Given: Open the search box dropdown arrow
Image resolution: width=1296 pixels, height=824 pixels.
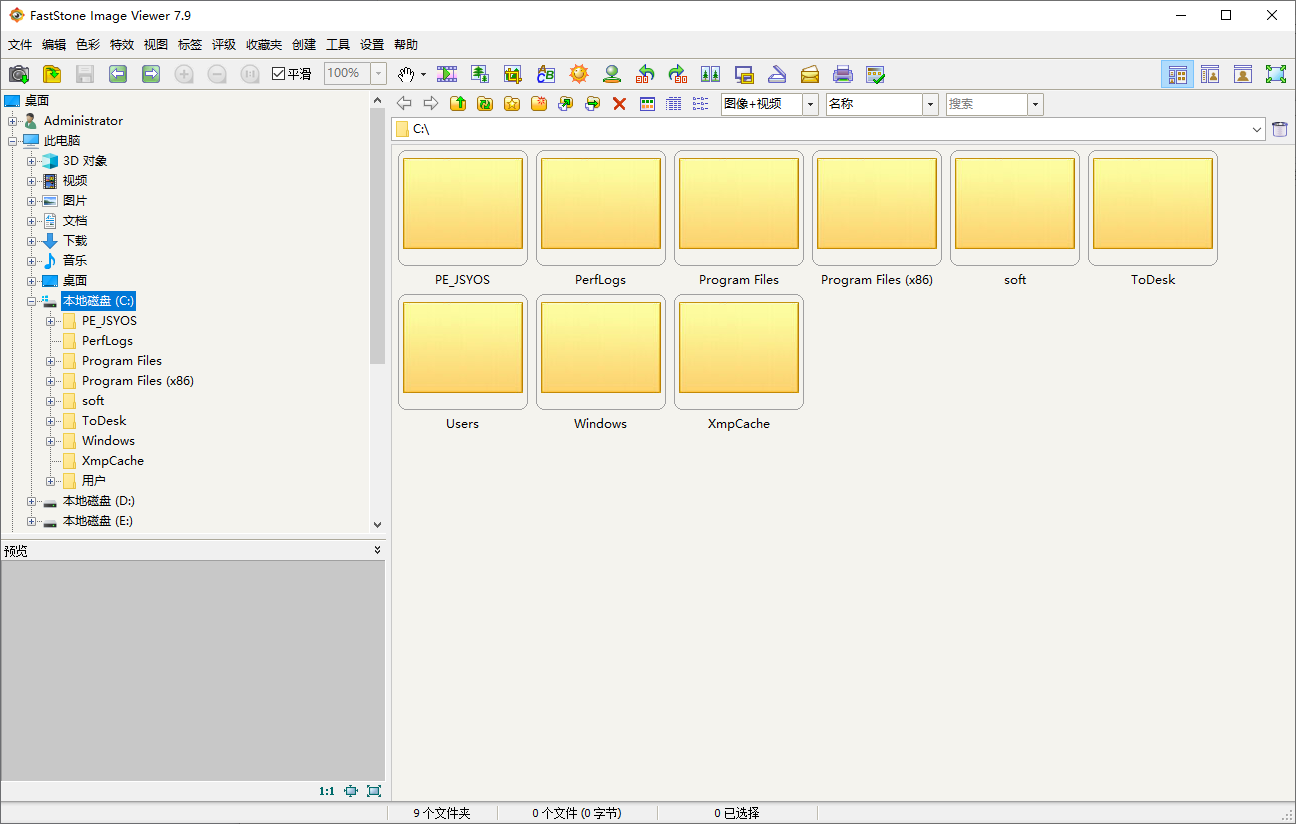Looking at the screenshot, I should (x=1036, y=104).
